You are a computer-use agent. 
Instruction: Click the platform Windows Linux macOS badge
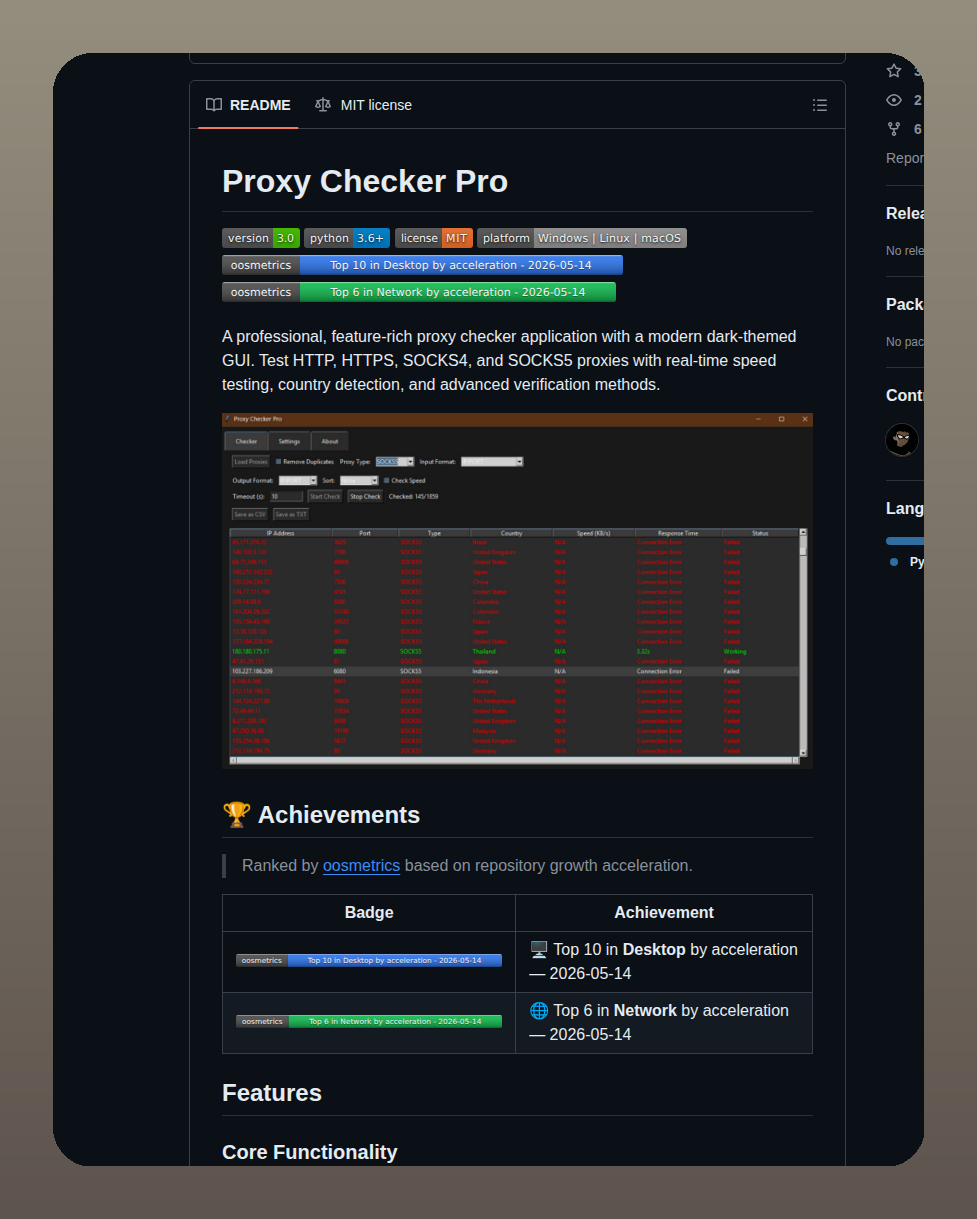click(582, 238)
